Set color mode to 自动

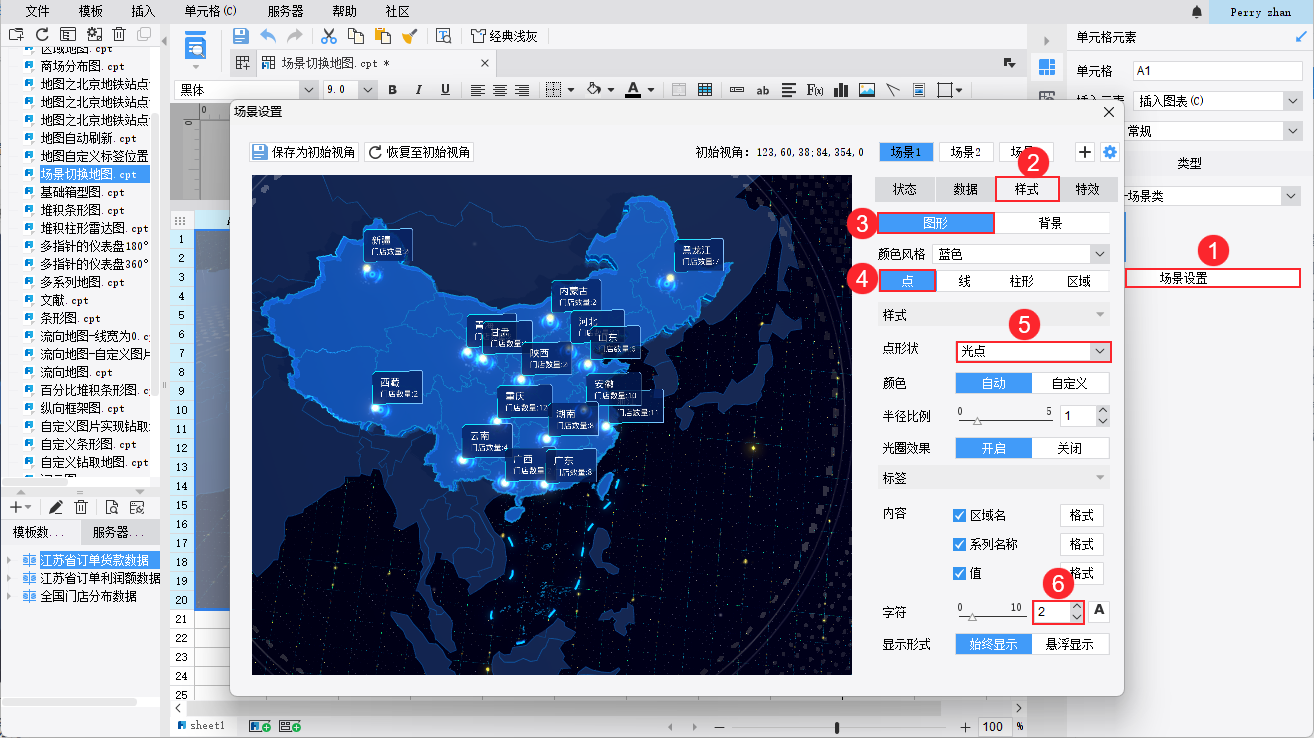tap(994, 383)
